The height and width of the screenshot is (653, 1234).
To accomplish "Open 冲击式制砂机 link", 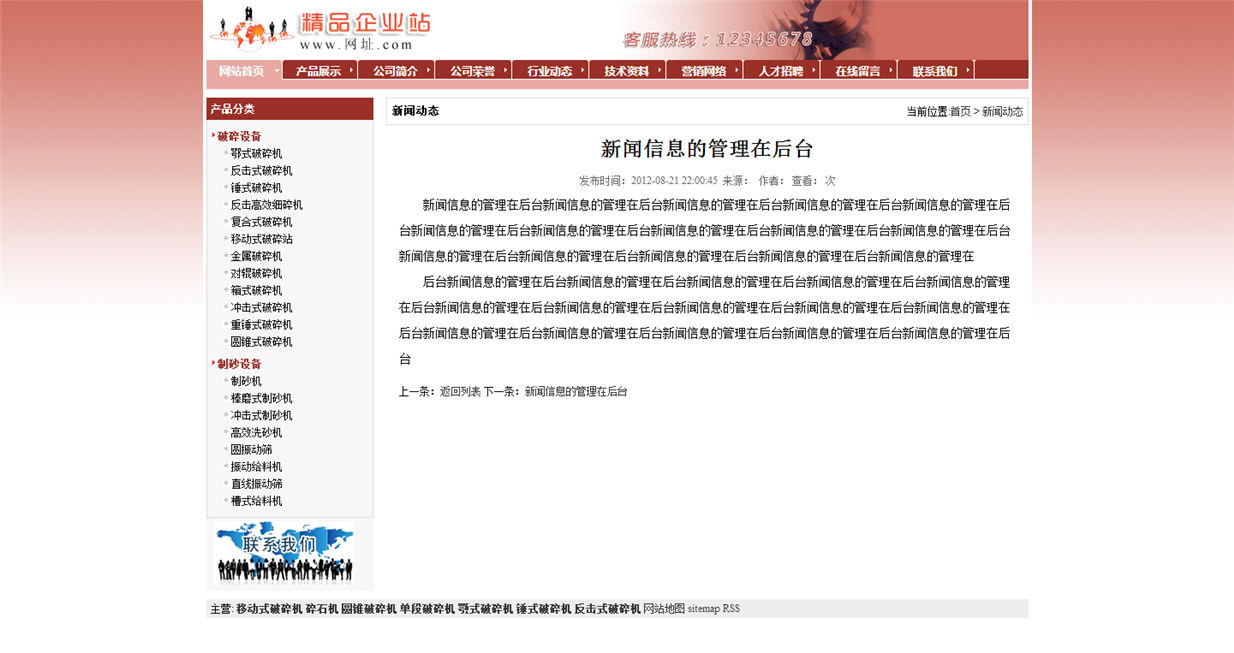I will [261, 415].
